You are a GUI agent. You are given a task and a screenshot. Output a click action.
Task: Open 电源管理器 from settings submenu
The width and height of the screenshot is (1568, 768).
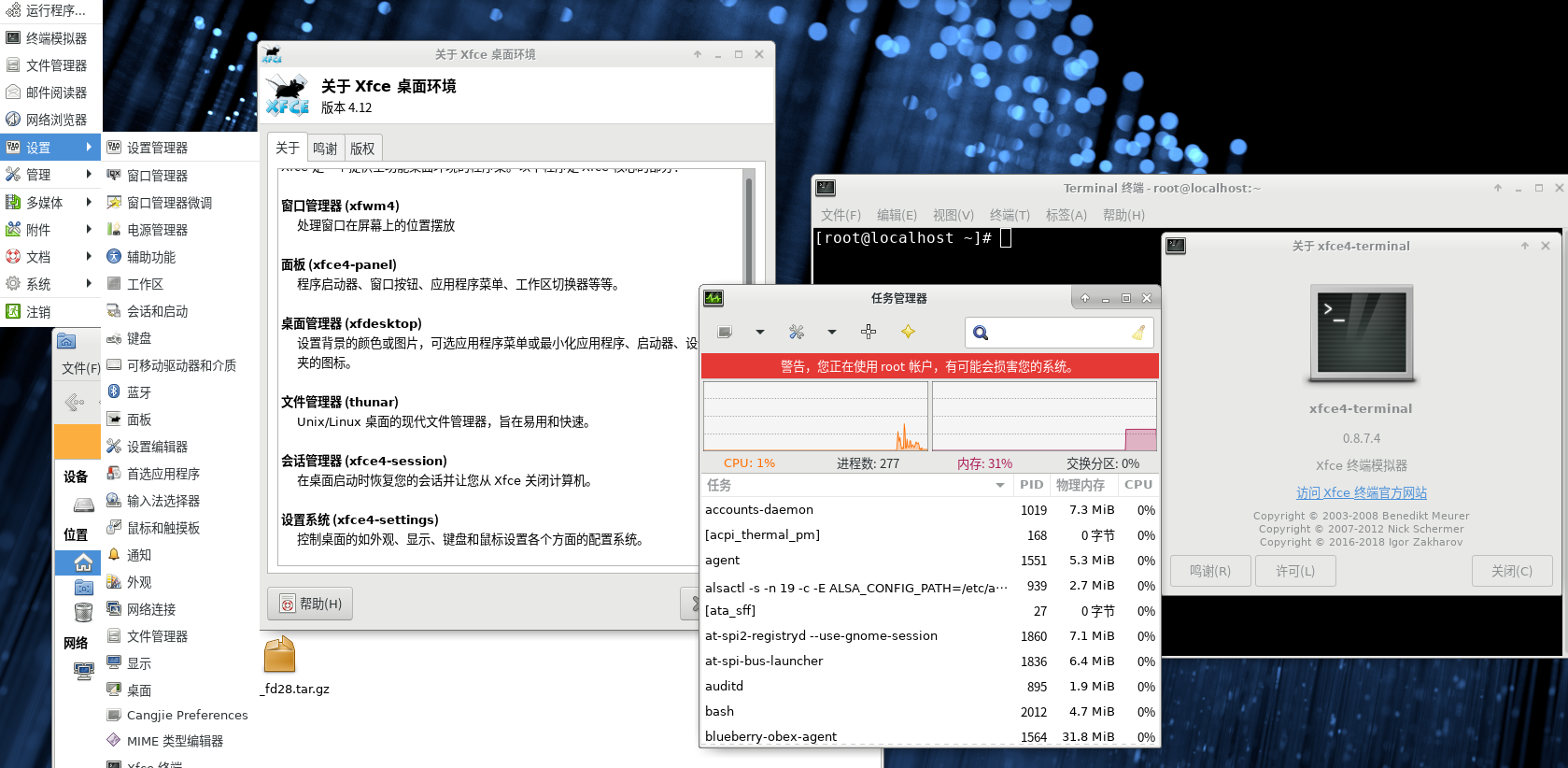point(179,230)
